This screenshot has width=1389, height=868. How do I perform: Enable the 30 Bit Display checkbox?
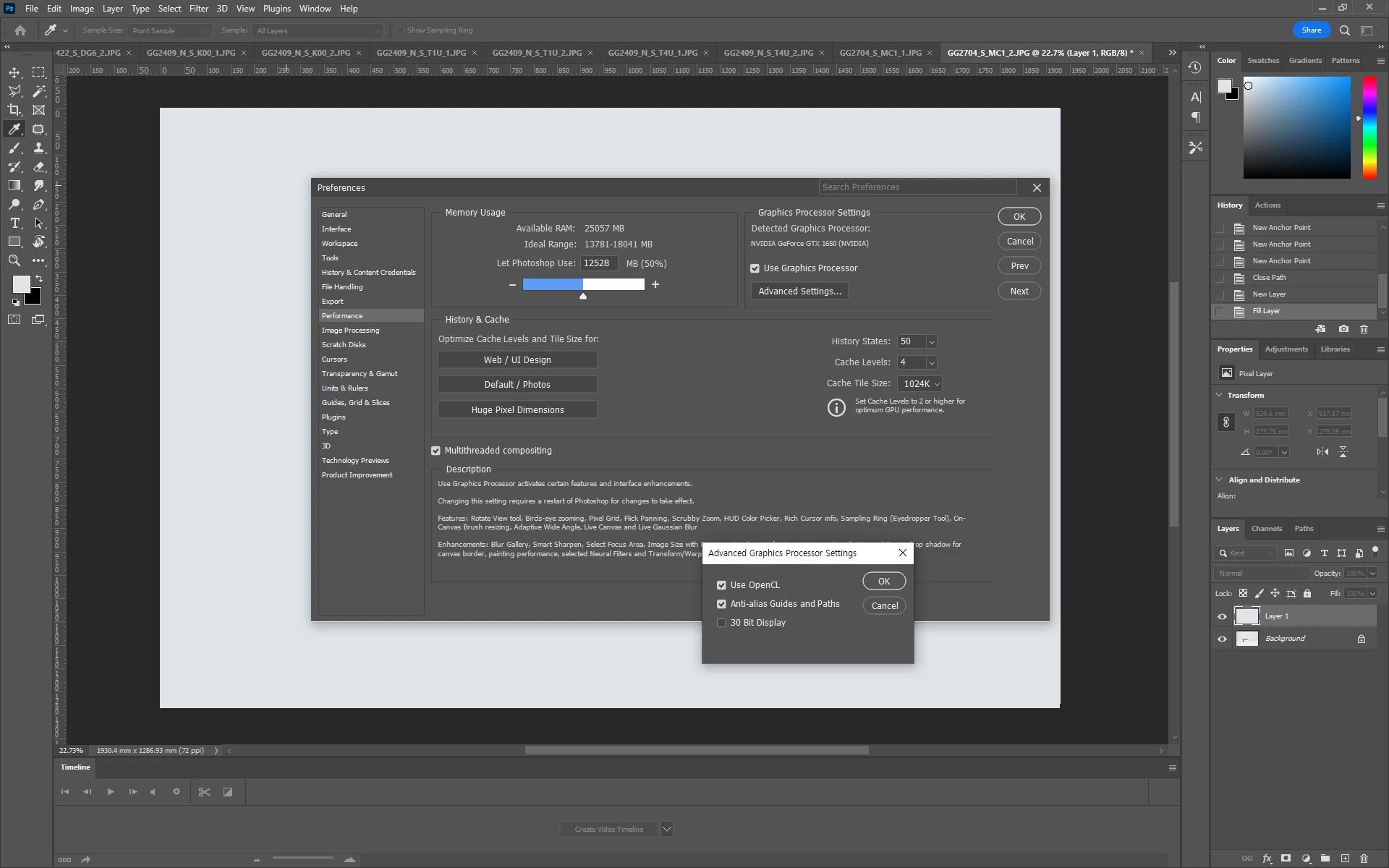[x=721, y=623]
